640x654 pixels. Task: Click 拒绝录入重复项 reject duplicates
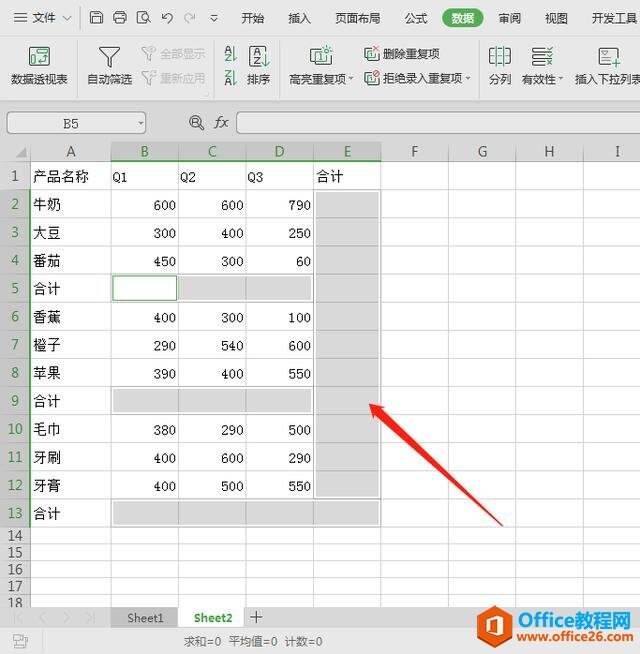(x=413, y=78)
